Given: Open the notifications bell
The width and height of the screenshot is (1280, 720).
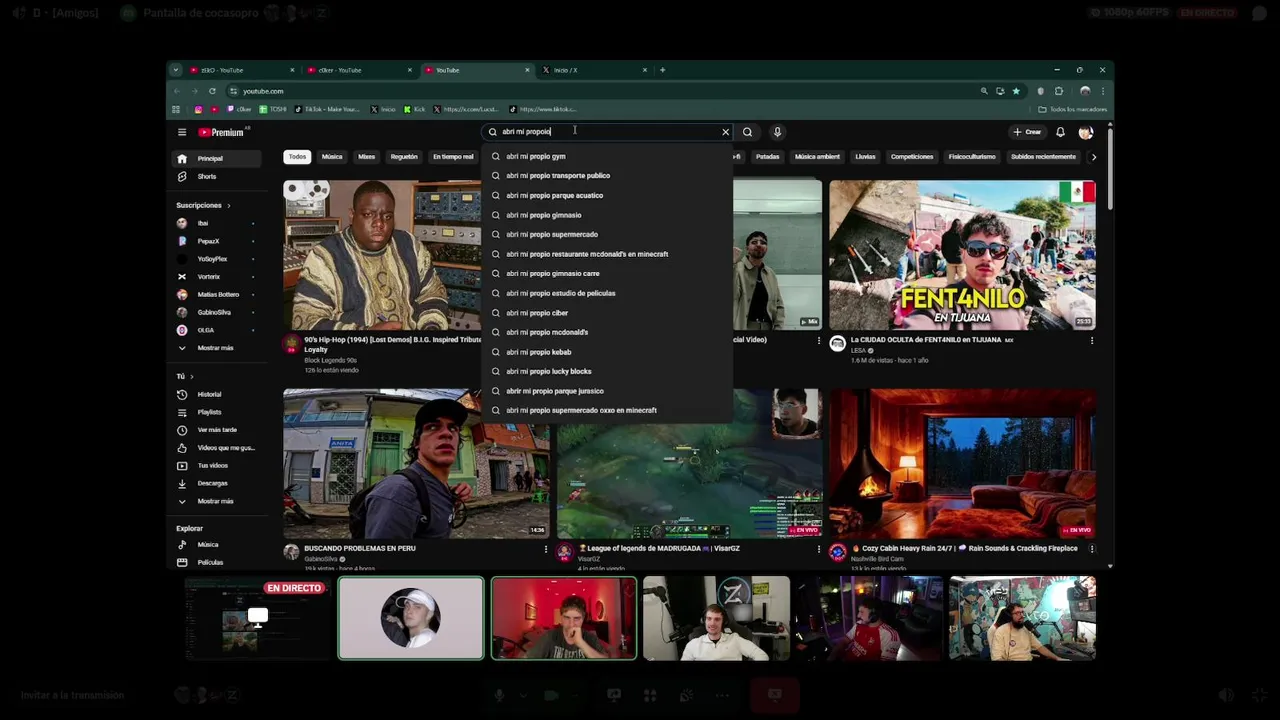Looking at the screenshot, I should pos(1060,132).
